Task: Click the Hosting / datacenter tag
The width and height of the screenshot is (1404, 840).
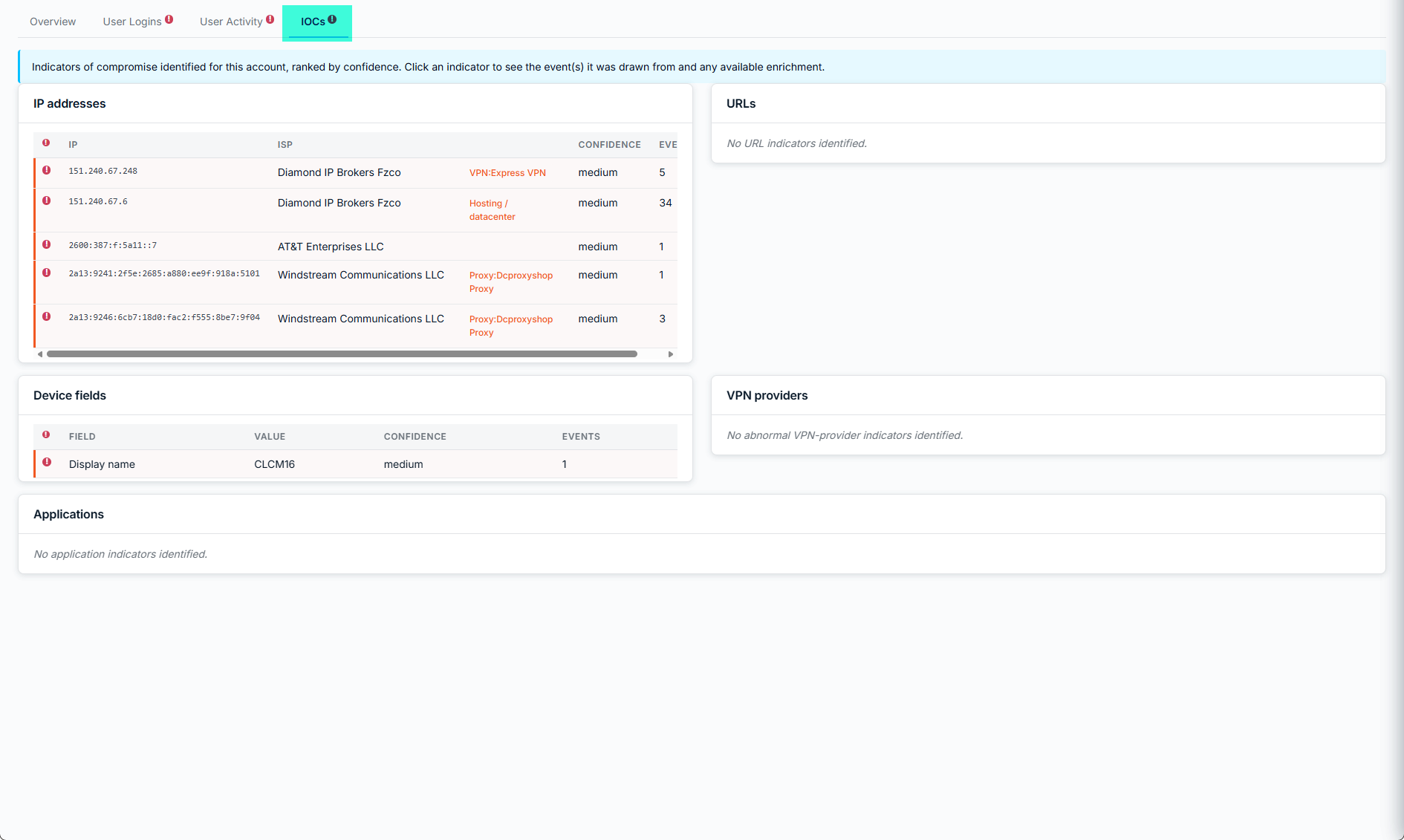Action: pyautogui.click(x=493, y=210)
